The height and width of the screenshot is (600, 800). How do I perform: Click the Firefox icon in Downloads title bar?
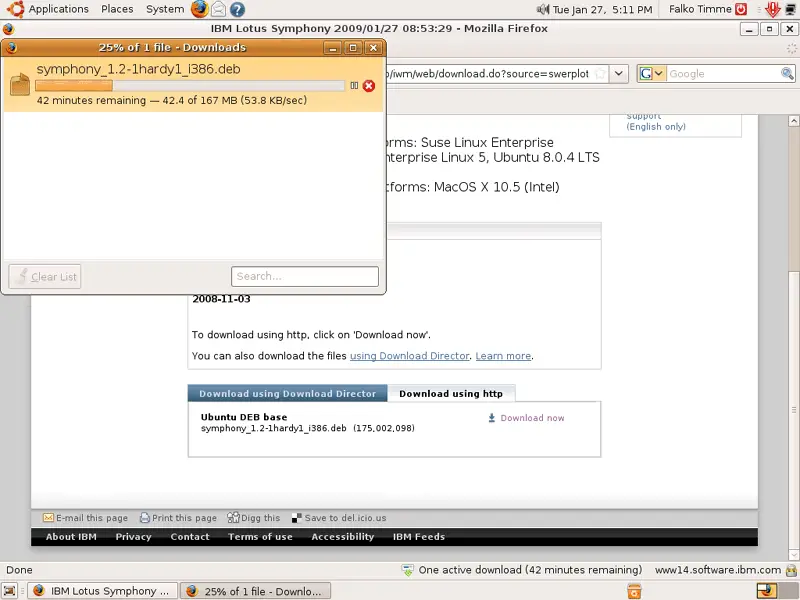click(x=11, y=47)
